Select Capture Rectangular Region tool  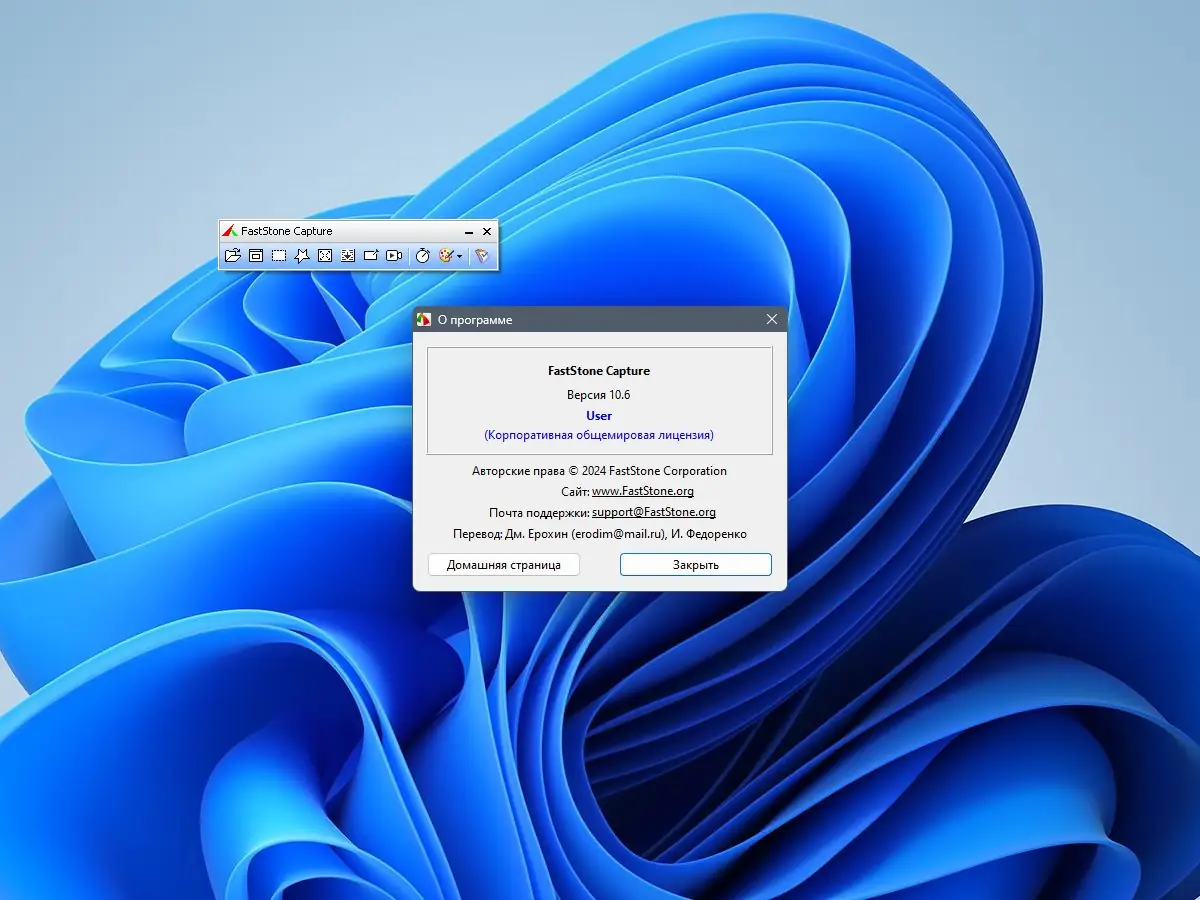pyautogui.click(x=279, y=256)
